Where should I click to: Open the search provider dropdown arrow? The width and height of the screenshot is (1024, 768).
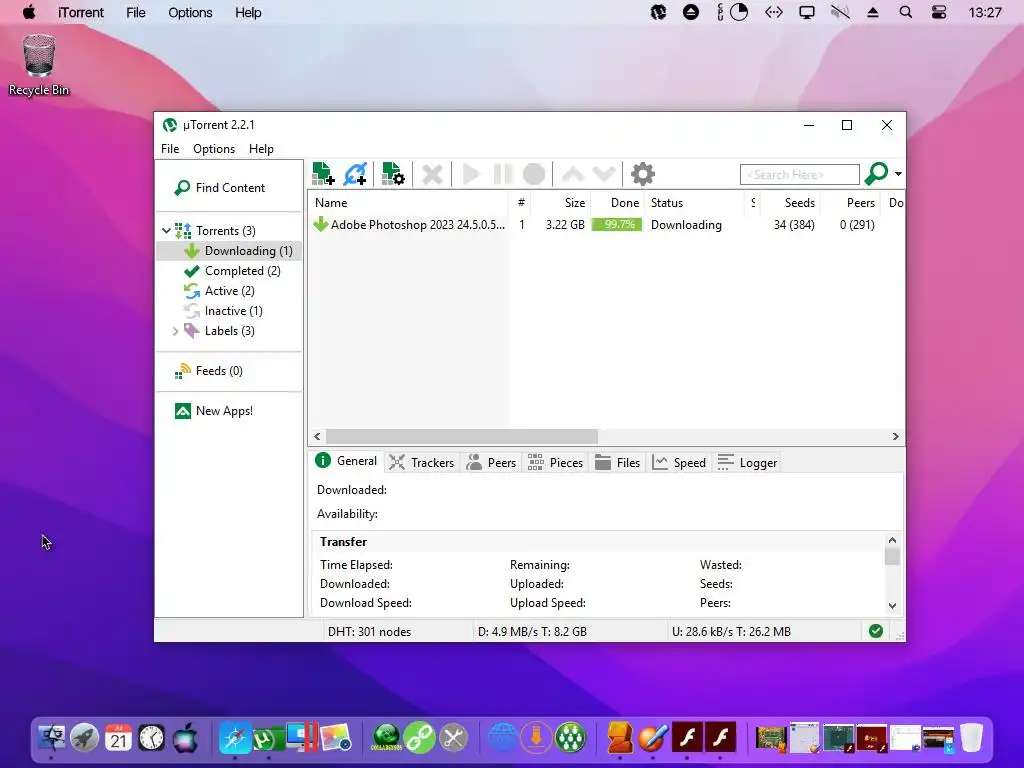click(899, 174)
